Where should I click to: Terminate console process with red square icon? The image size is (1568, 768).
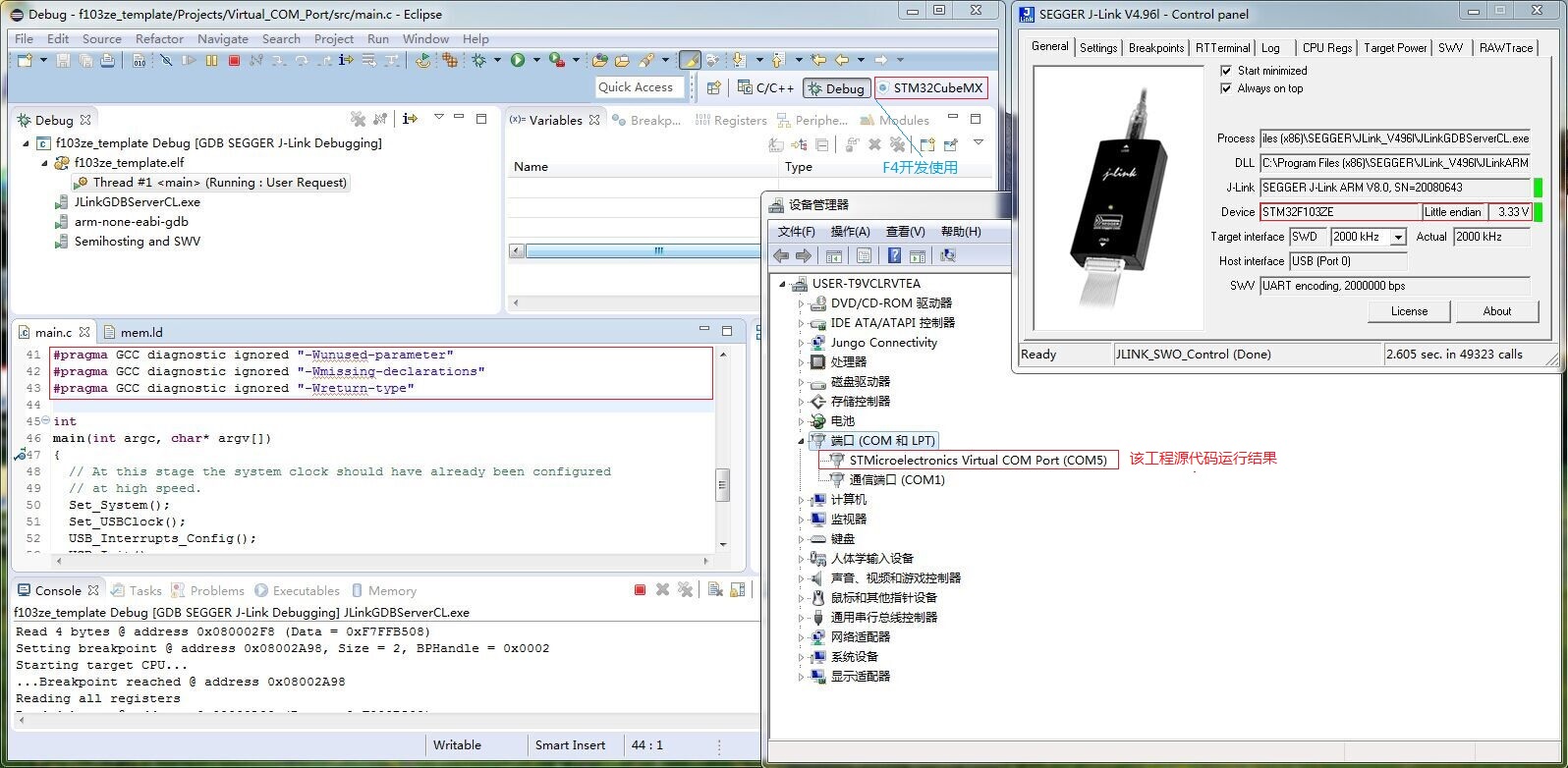[x=640, y=590]
